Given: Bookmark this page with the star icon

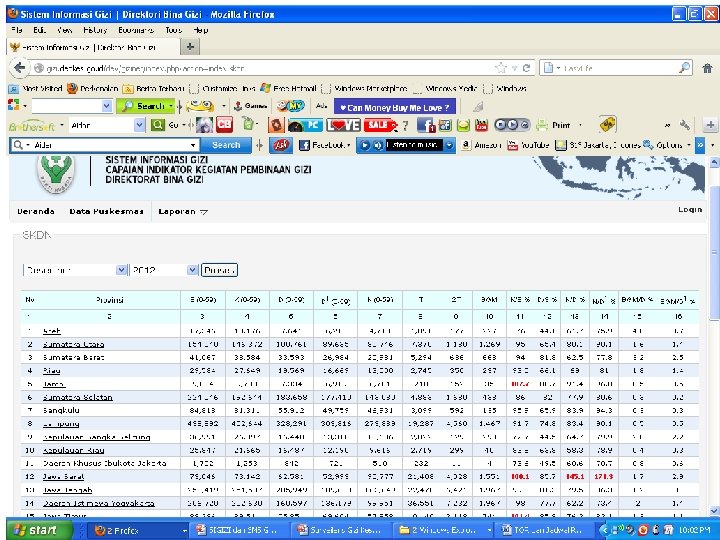Looking at the screenshot, I should point(500,68).
